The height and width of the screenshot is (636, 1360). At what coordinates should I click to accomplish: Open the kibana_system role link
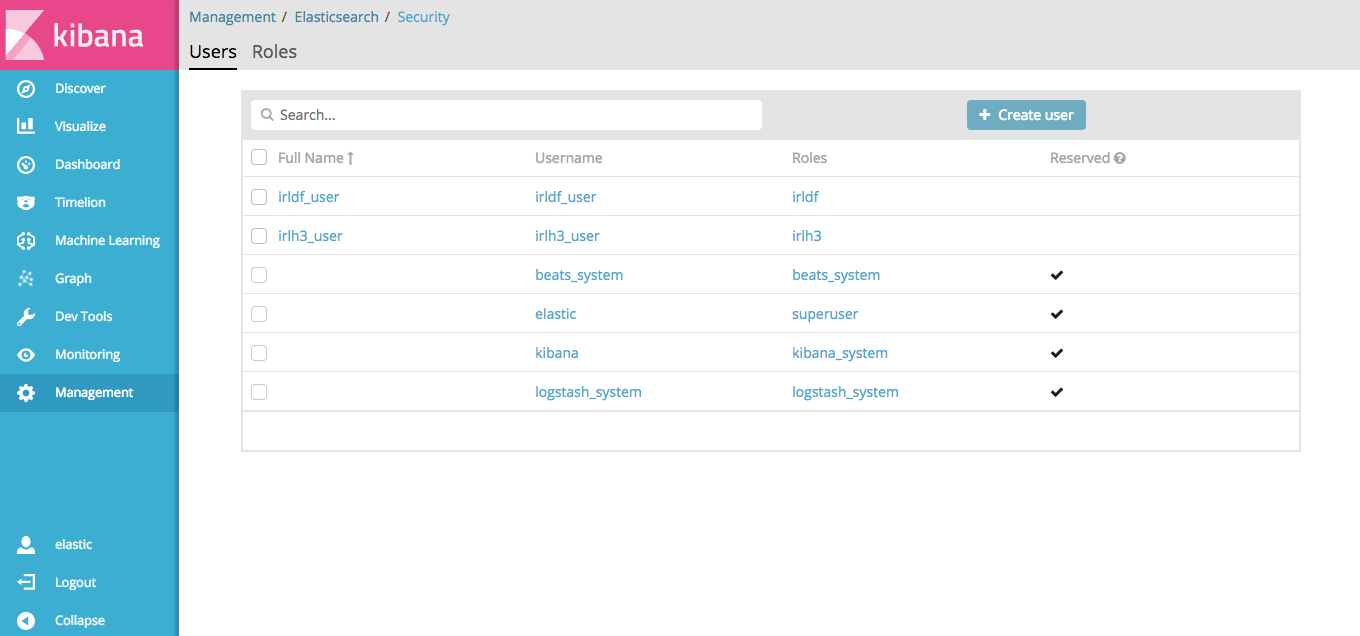pos(840,353)
